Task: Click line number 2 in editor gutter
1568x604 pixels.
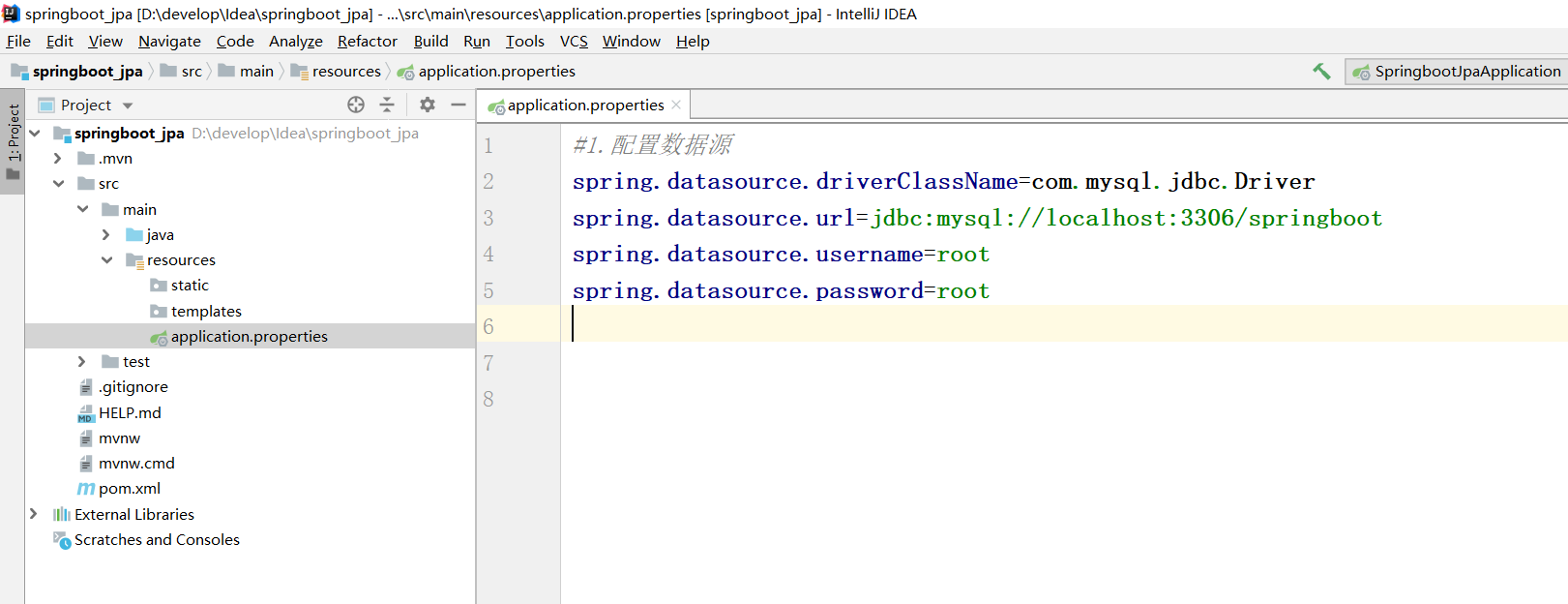Action: click(488, 182)
